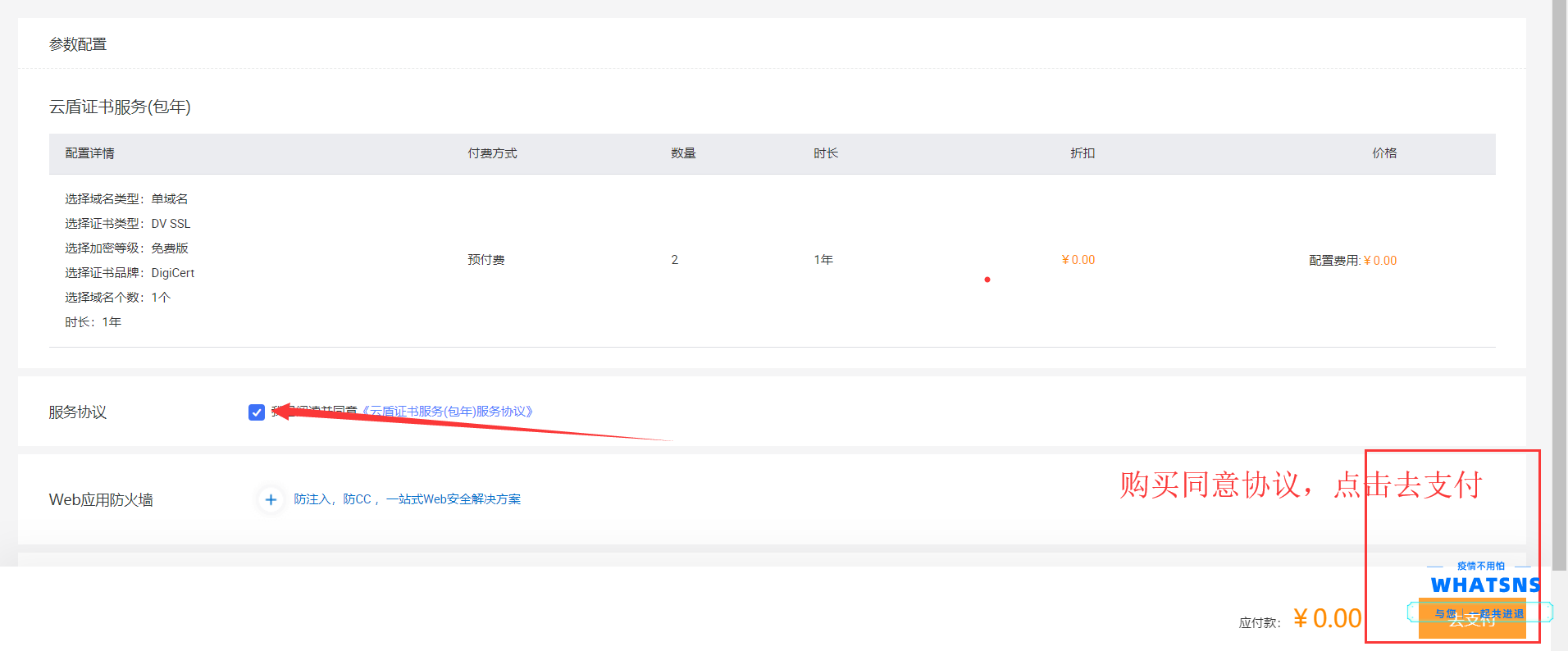1568x651 pixels.
Task: Click the ¥0.00 discount amount
Action: click(x=1078, y=260)
